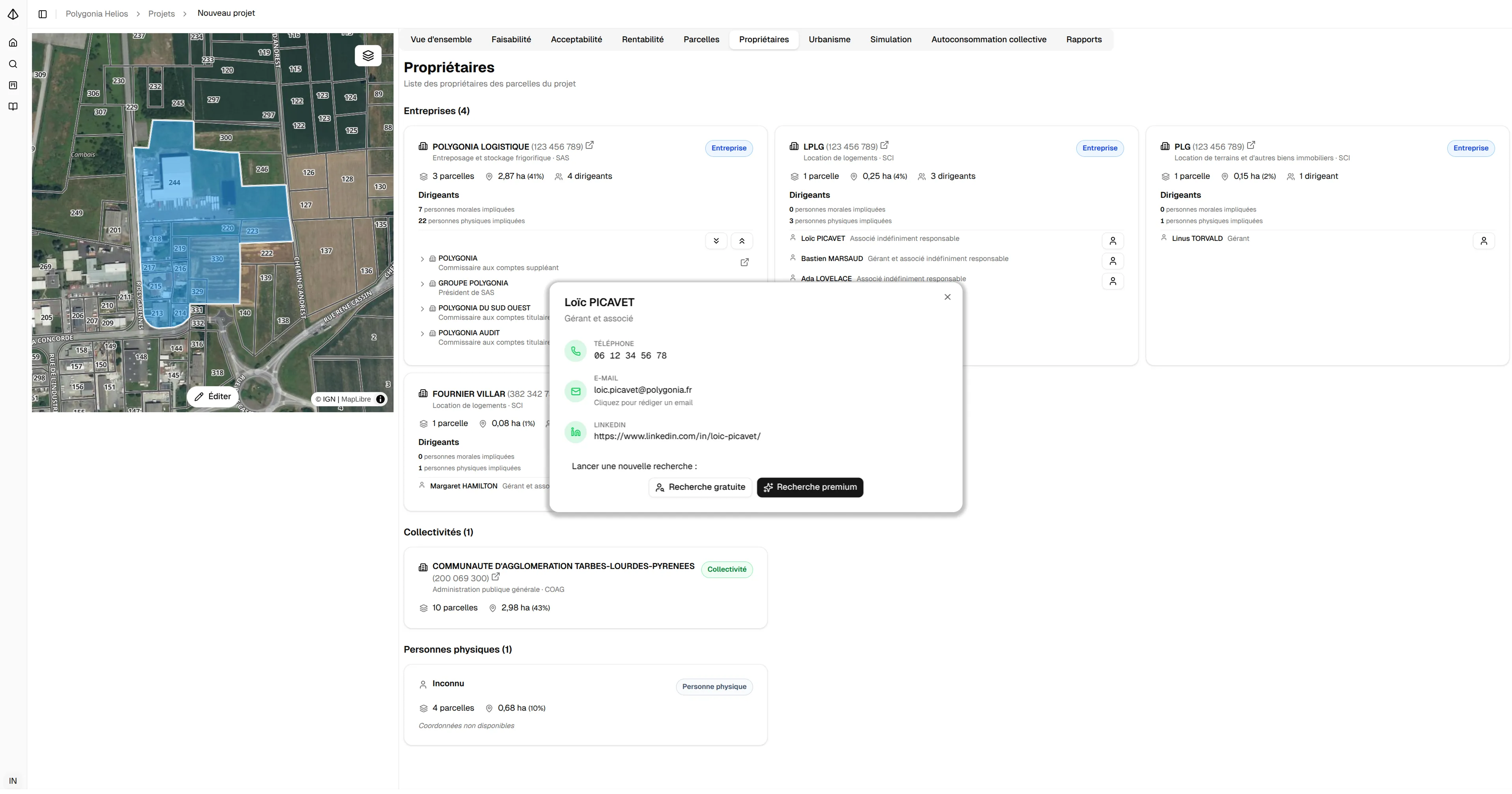Click the FOURNIER VILLAR company name
This screenshot has width=1512, height=794.
(468, 394)
